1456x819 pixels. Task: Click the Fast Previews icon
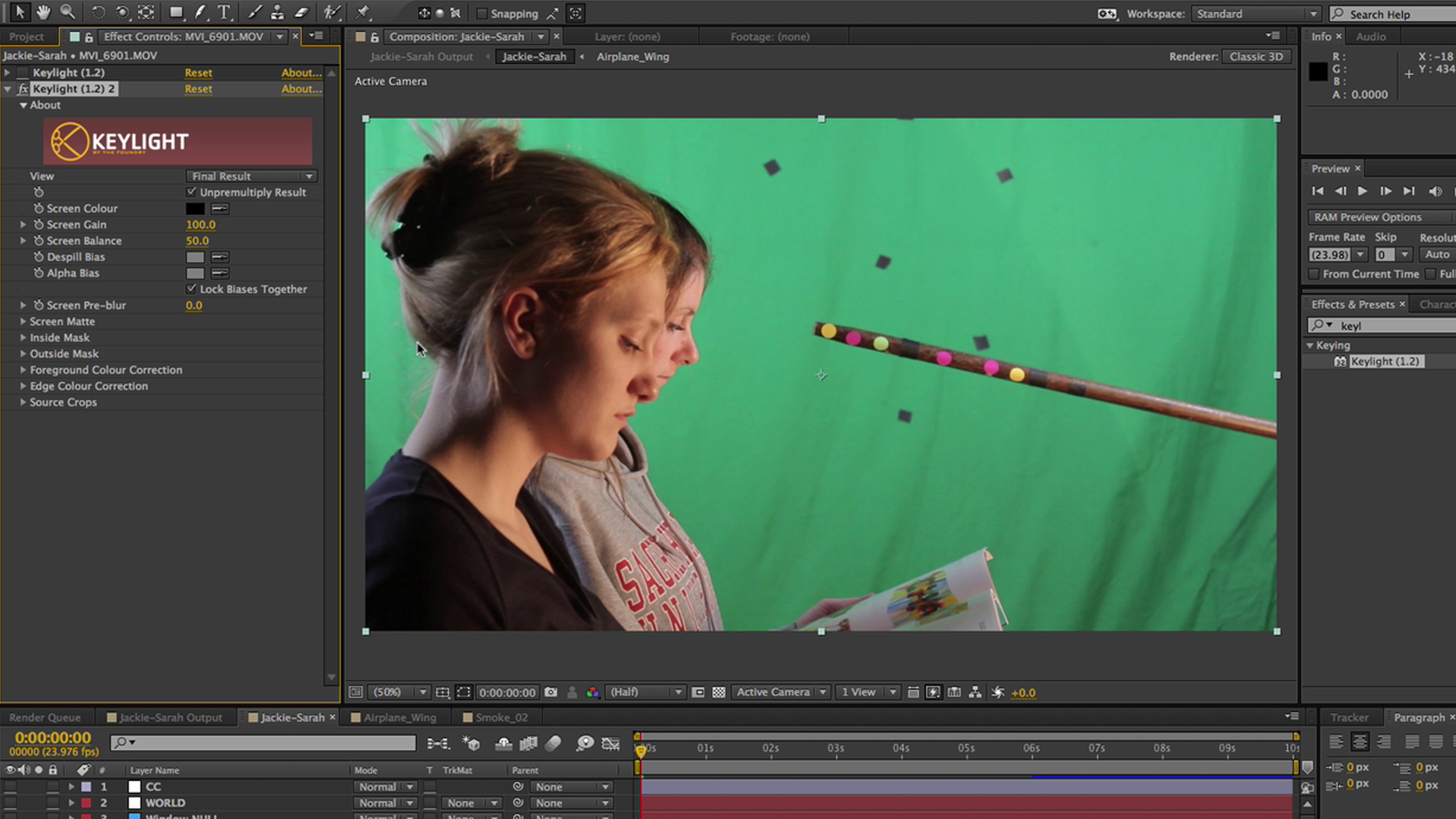click(934, 692)
